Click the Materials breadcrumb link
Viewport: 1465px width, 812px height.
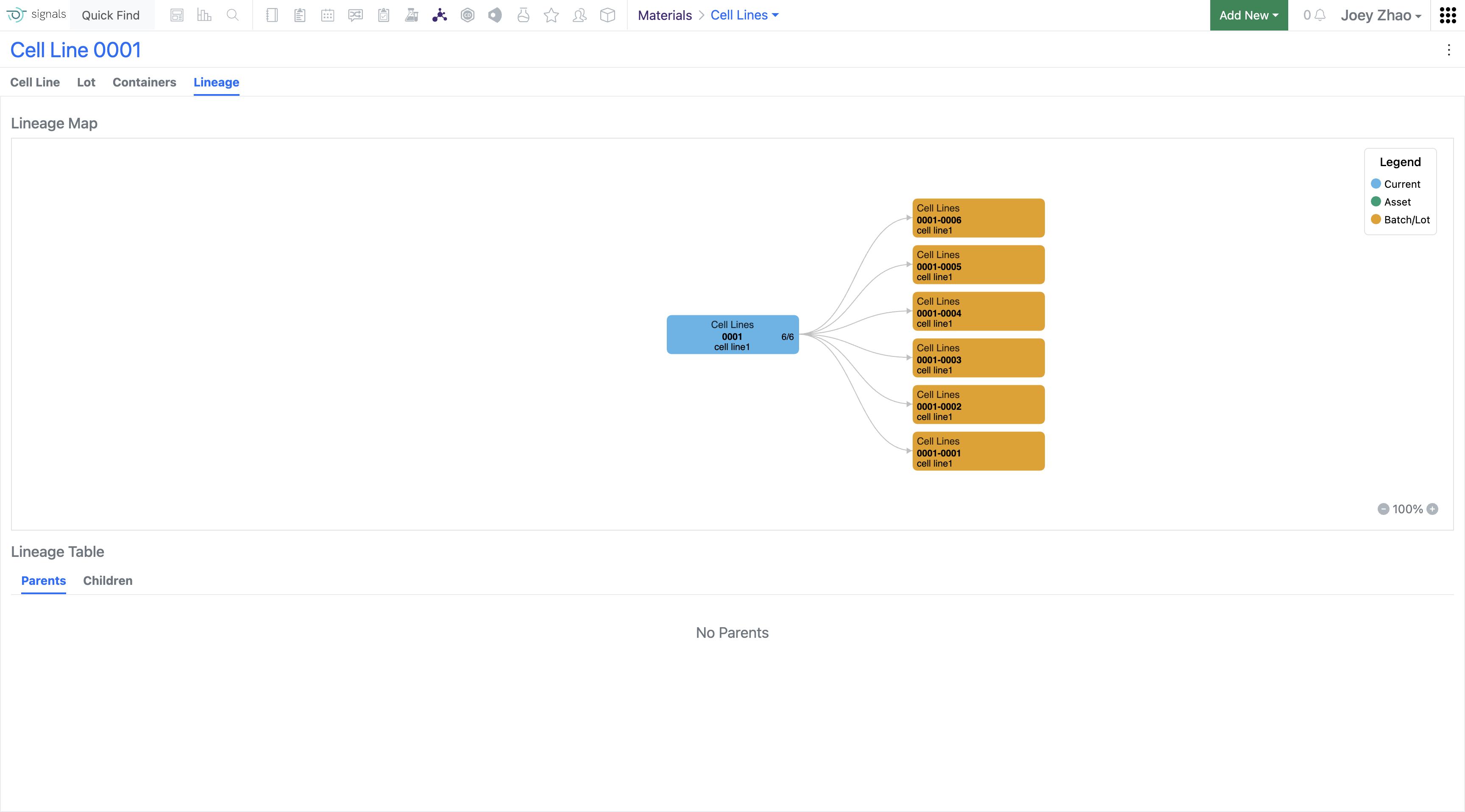click(x=664, y=15)
